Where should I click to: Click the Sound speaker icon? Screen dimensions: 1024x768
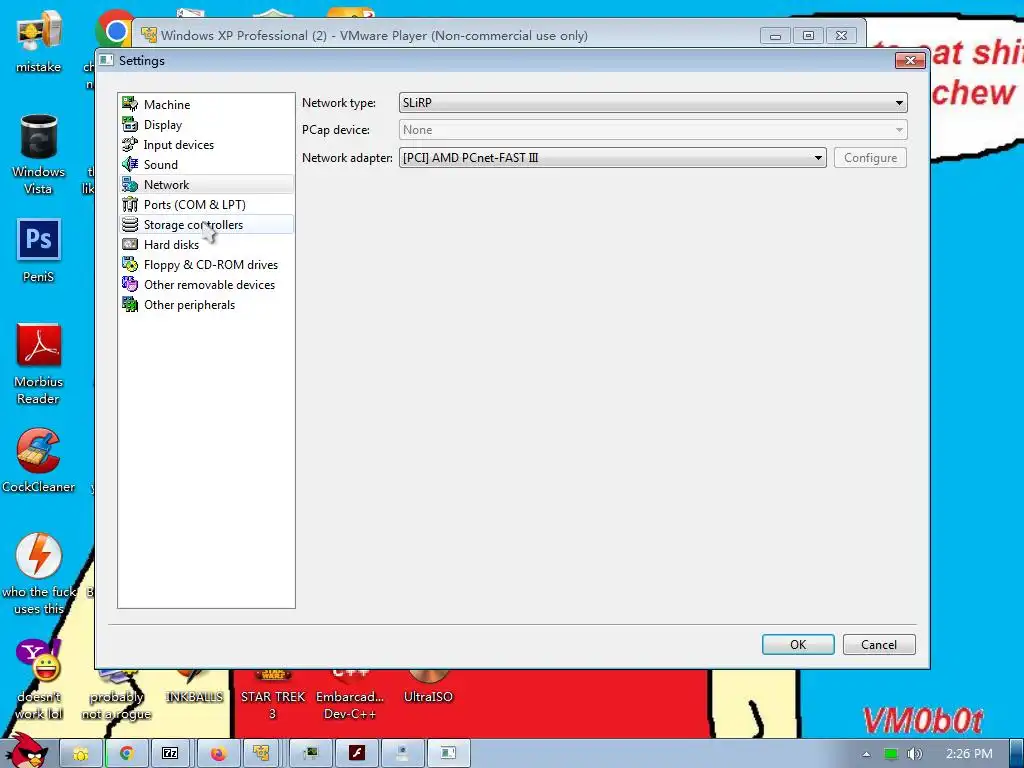[130, 164]
